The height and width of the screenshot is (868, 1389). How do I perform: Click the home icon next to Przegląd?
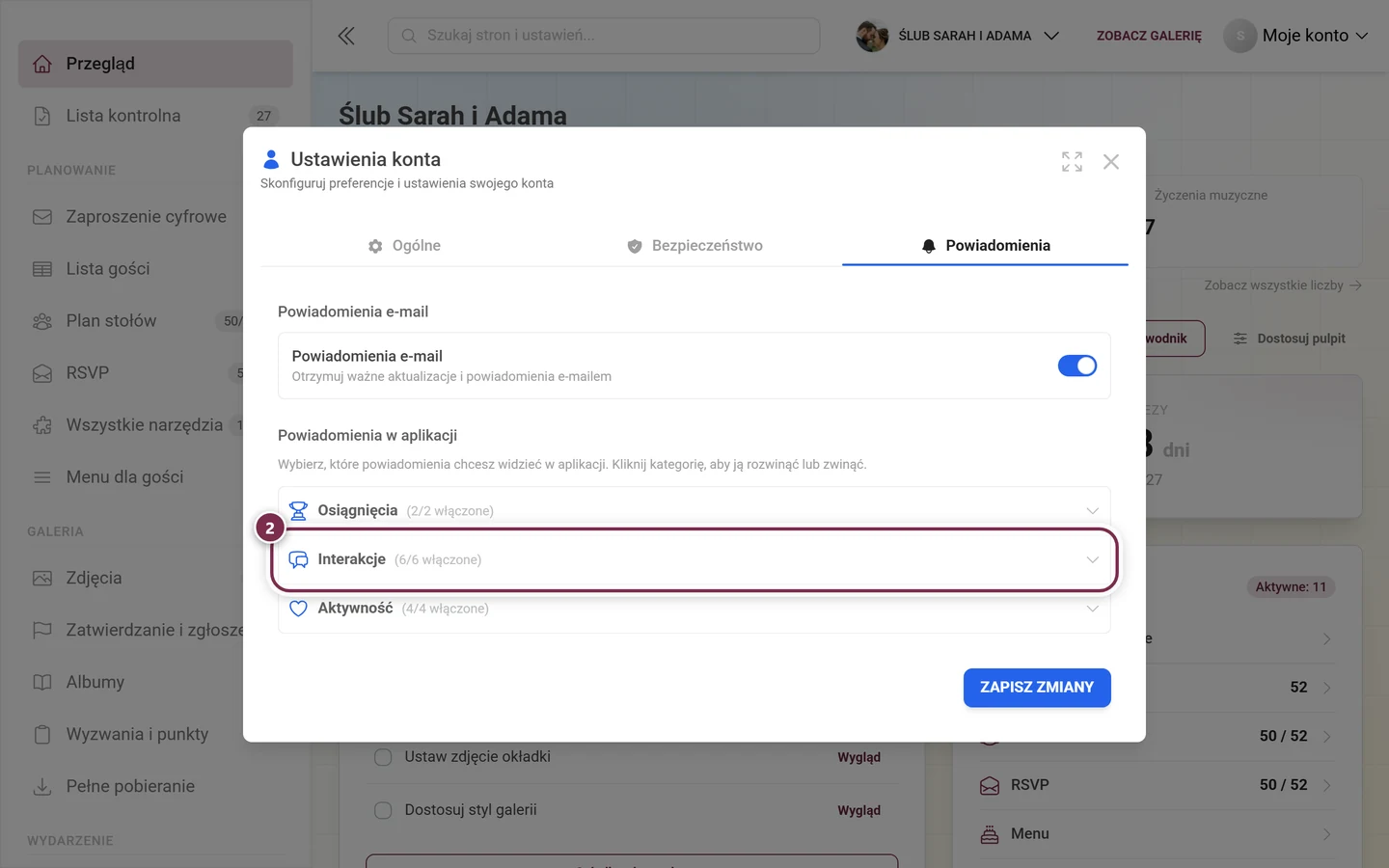(x=42, y=64)
